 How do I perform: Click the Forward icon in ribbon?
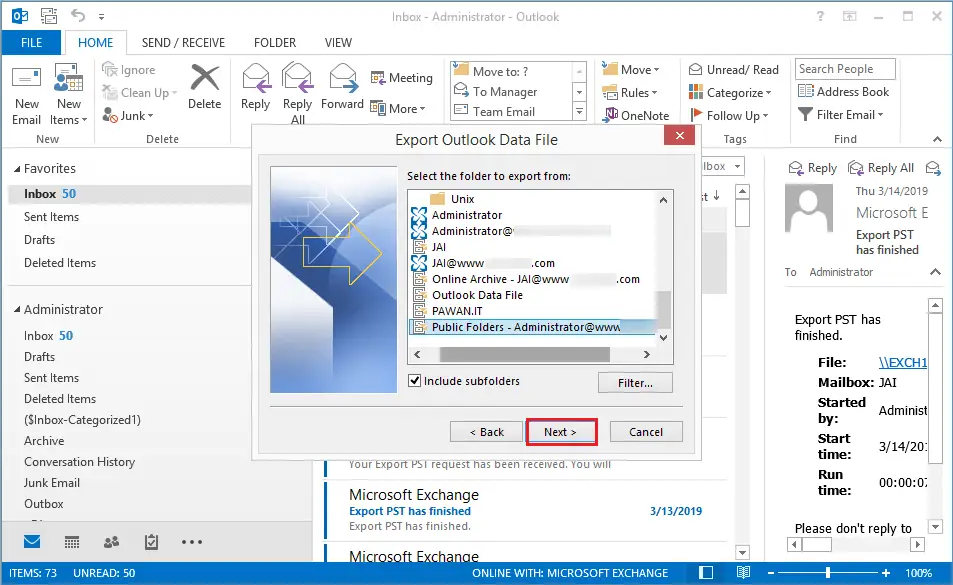[x=343, y=78]
